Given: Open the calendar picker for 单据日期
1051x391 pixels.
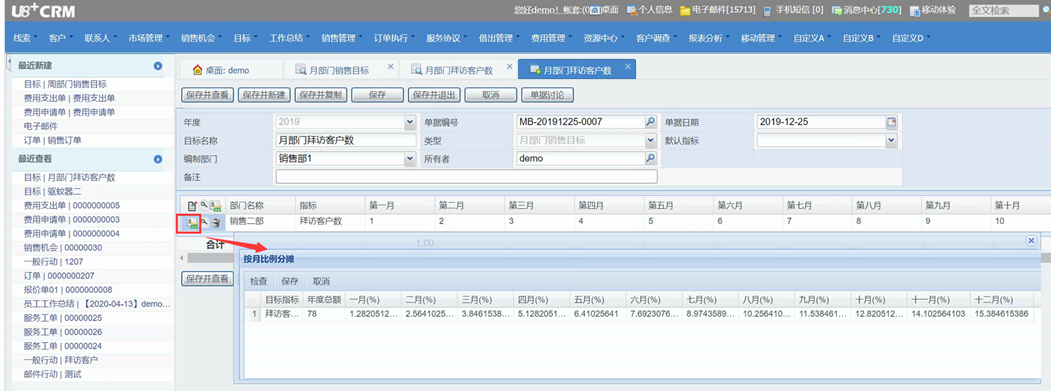Looking at the screenshot, I should point(891,122).
